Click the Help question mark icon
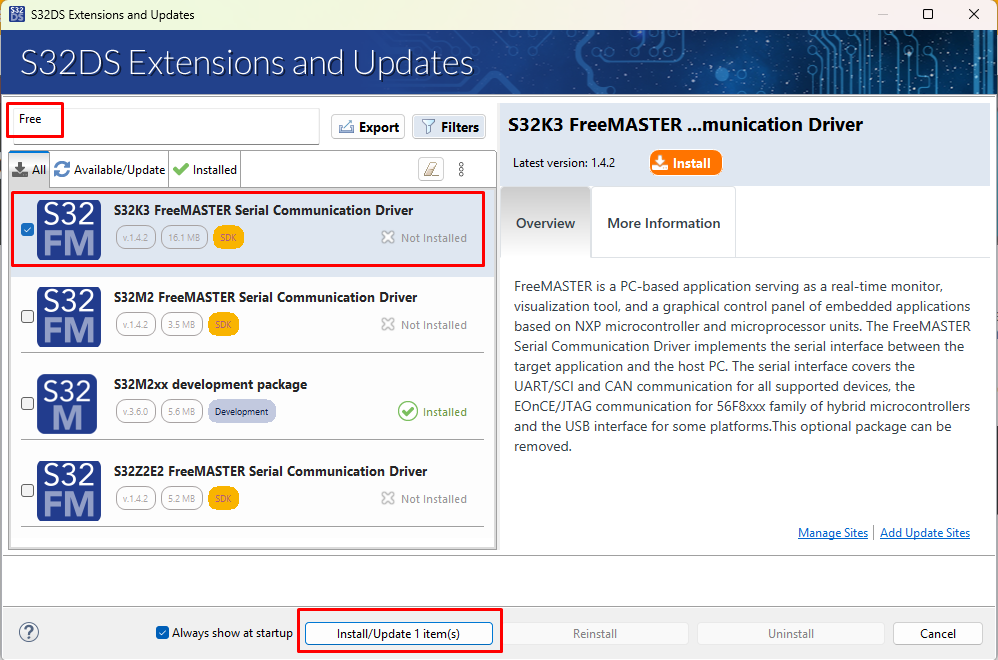 click(28, 632)
